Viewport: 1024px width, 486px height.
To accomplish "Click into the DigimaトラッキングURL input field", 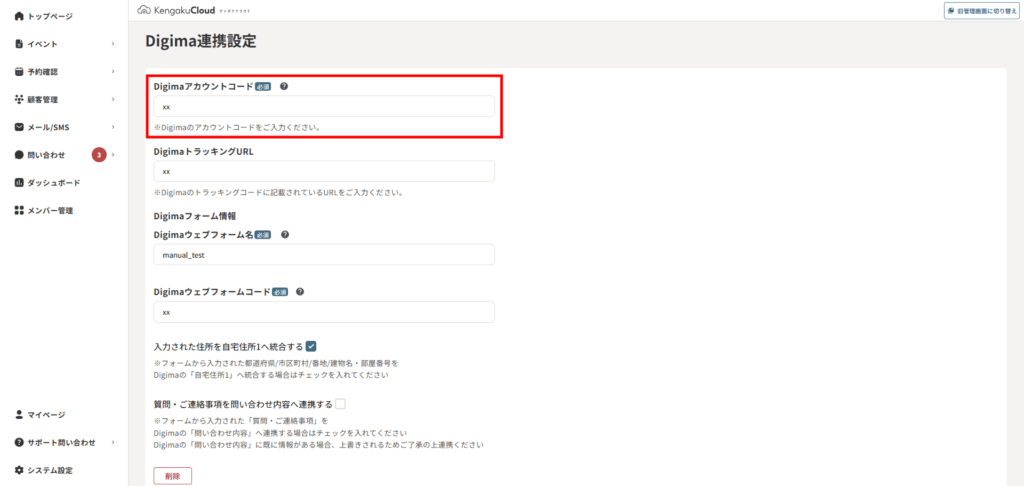I will pyautogui.click(x=324, y=171).
